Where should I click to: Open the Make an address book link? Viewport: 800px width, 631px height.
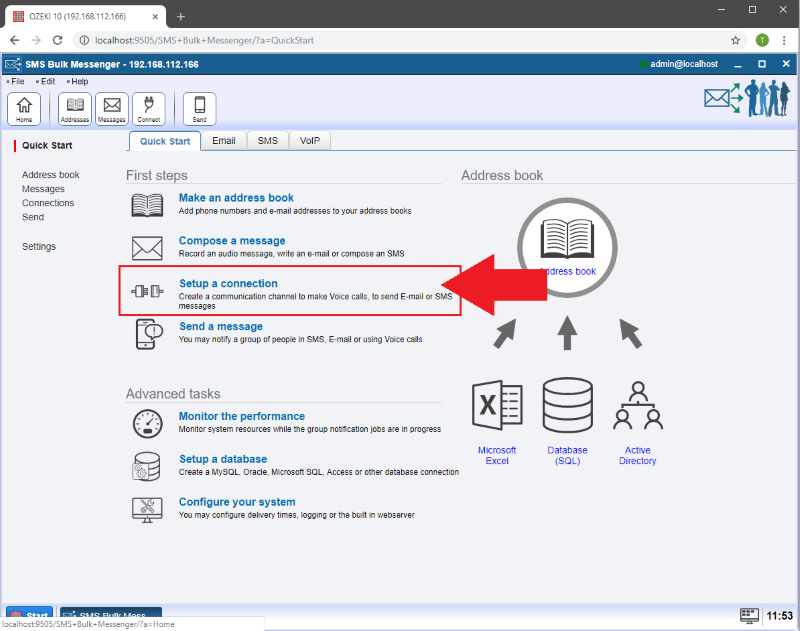[x=236, y=198]
